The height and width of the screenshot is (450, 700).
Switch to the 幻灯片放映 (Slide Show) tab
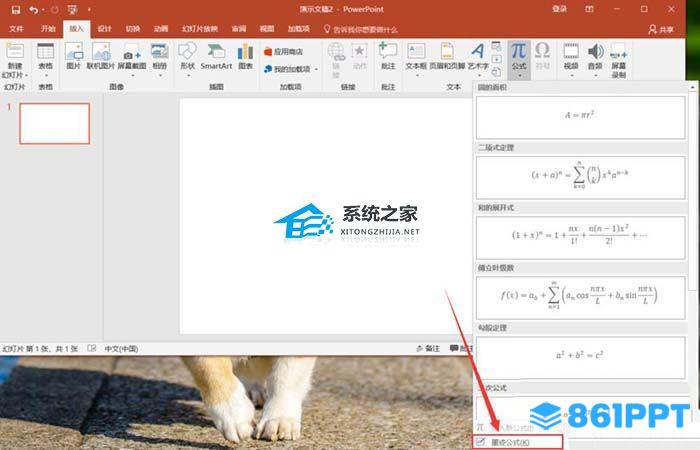[x=200, y=29]
